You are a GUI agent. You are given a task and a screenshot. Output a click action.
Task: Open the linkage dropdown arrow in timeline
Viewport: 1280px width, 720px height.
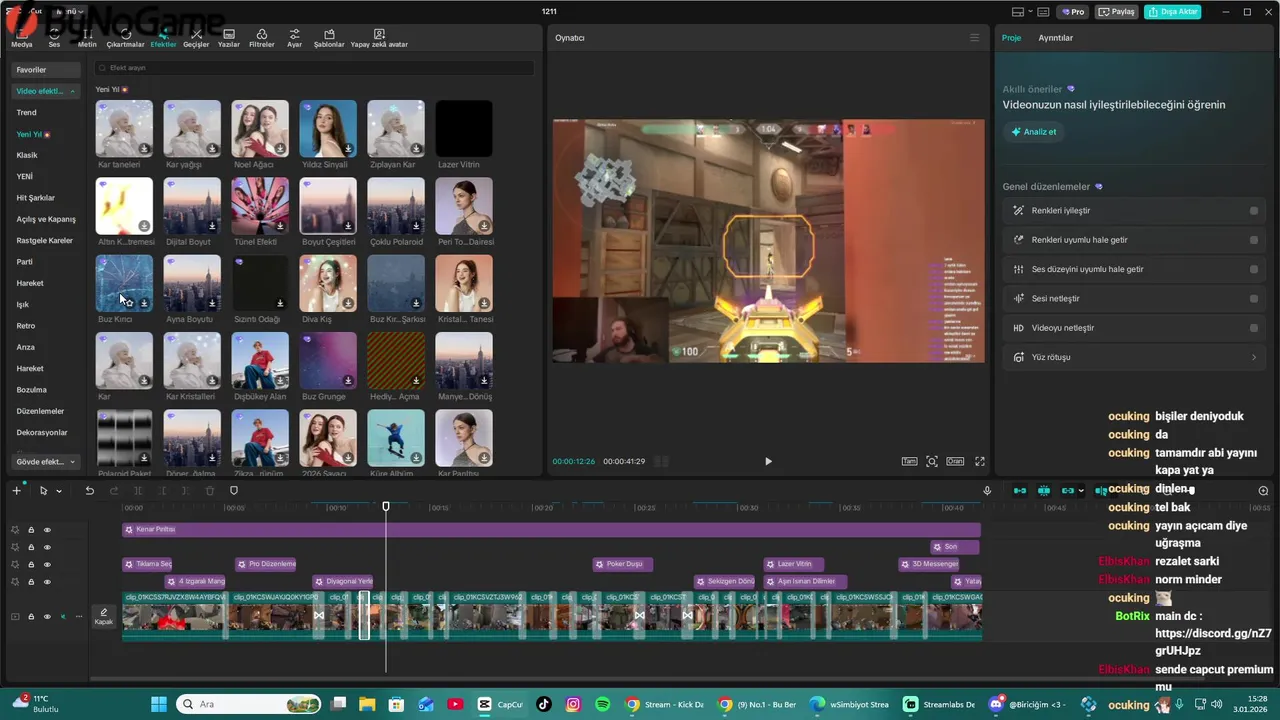pyautogui.click(x=1081, y=491)
